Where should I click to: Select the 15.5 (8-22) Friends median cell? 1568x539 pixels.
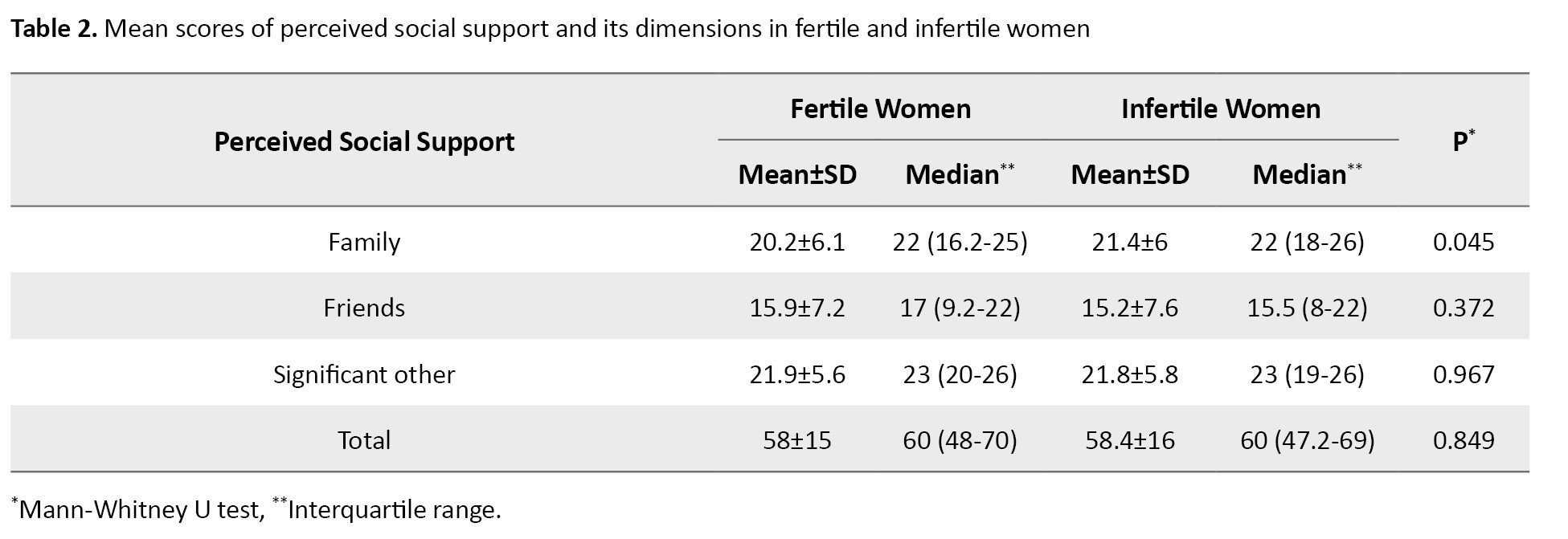click(x=1307, y=308)
